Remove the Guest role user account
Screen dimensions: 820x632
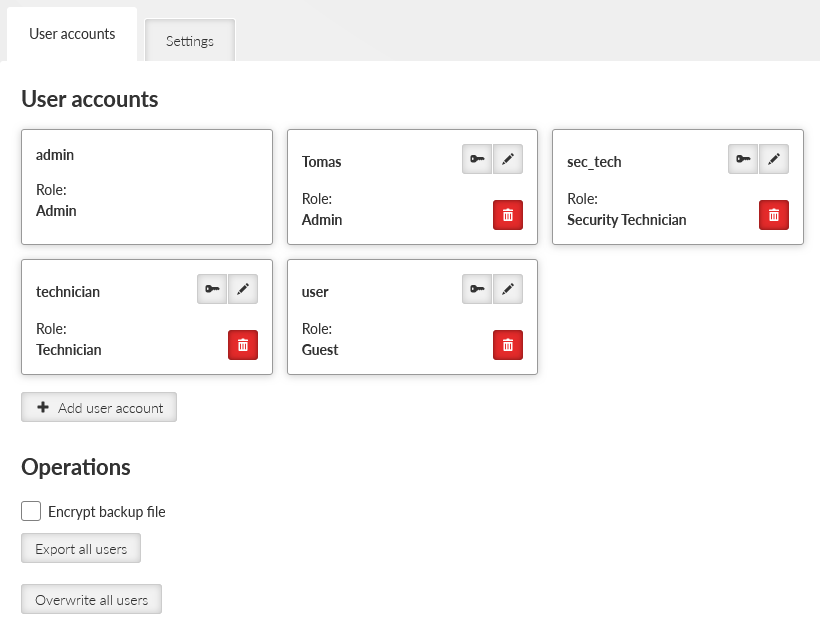click(508, 345)
